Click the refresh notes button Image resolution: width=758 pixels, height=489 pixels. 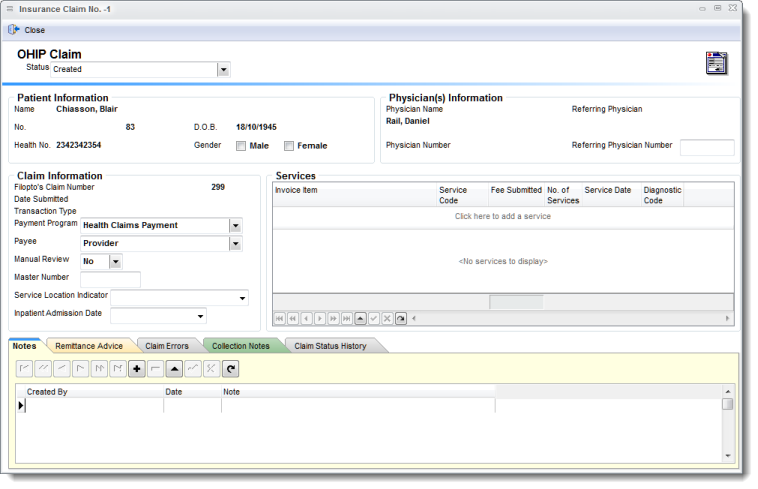(x=230, y=369)
